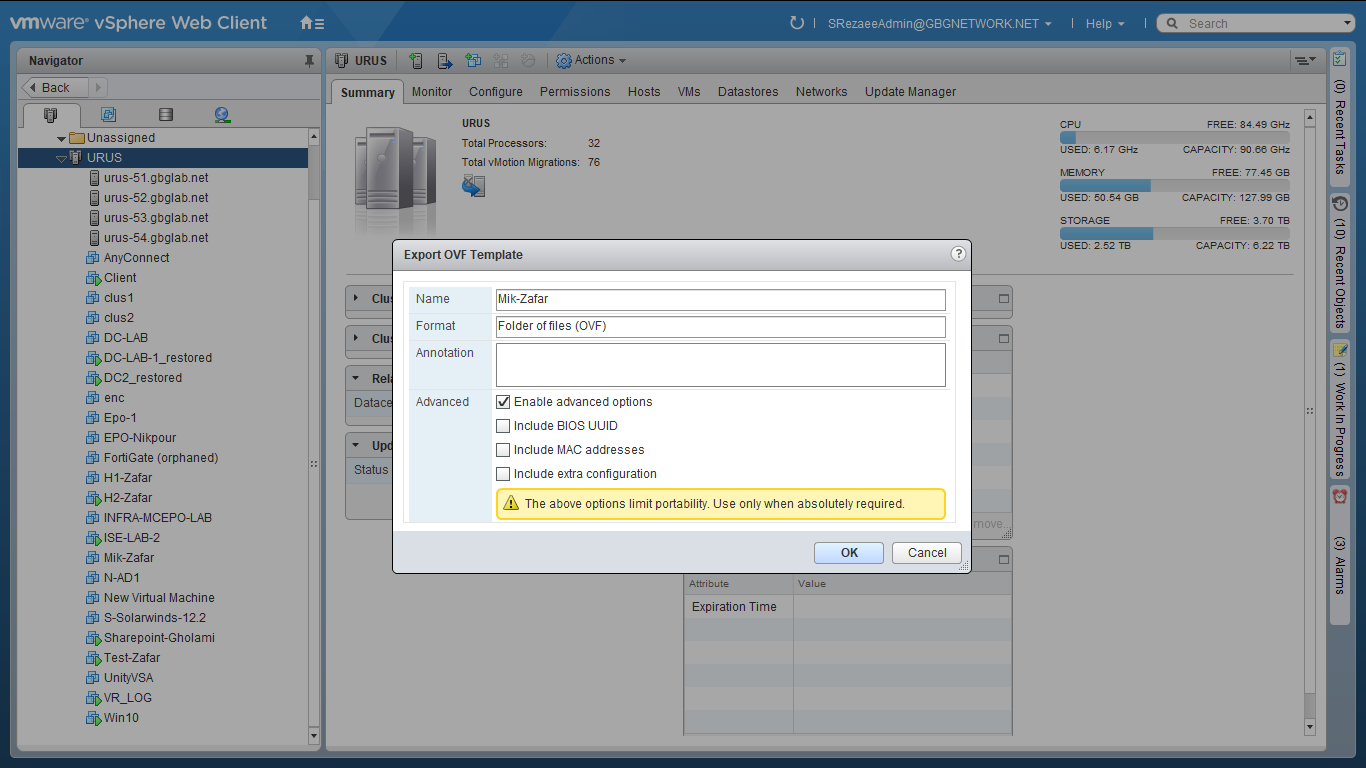1366x768 pixels.
Task: Switch to the Storage view icon in Navigator
Action: [x=166, y=115]
